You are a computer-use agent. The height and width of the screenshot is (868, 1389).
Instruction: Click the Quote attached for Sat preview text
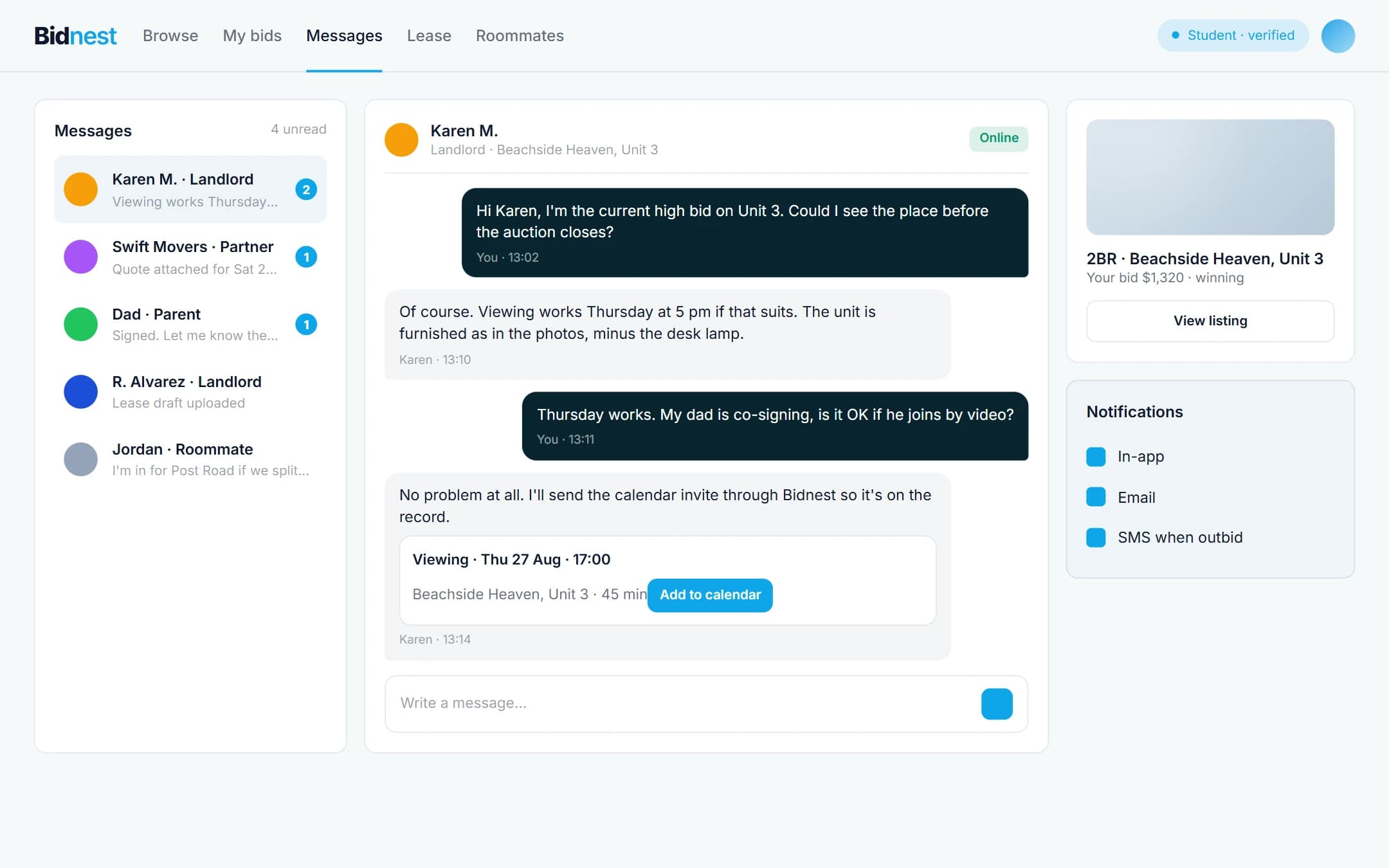(194, 269)
